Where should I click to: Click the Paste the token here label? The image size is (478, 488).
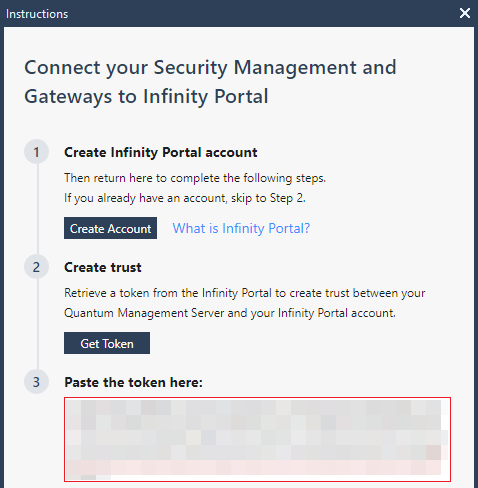click(133, 382)
